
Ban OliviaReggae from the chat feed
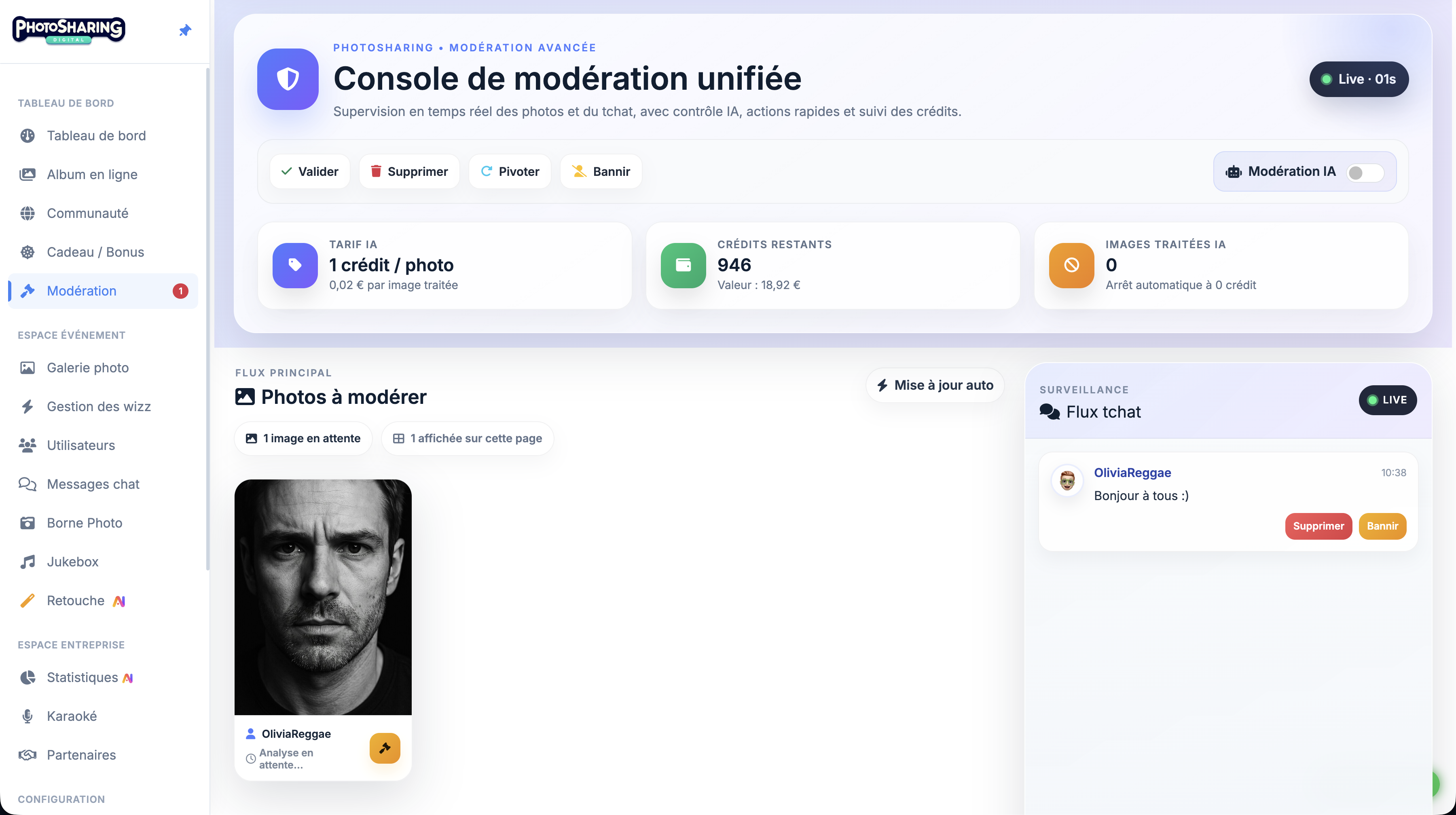click(1382, 526)
